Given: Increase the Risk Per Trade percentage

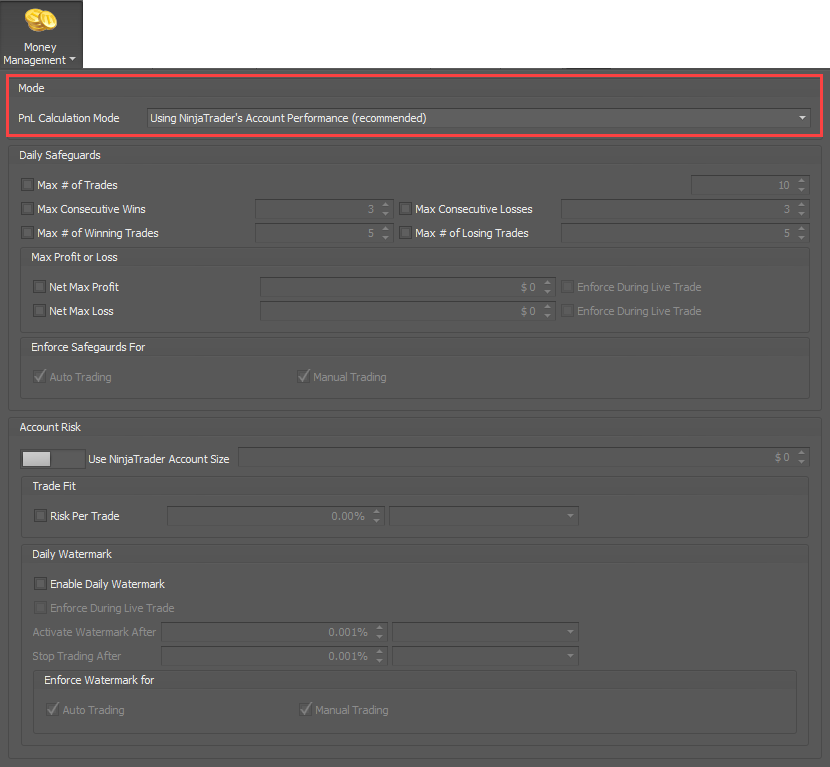Looking at the screenshot, I should click(376, 511).
